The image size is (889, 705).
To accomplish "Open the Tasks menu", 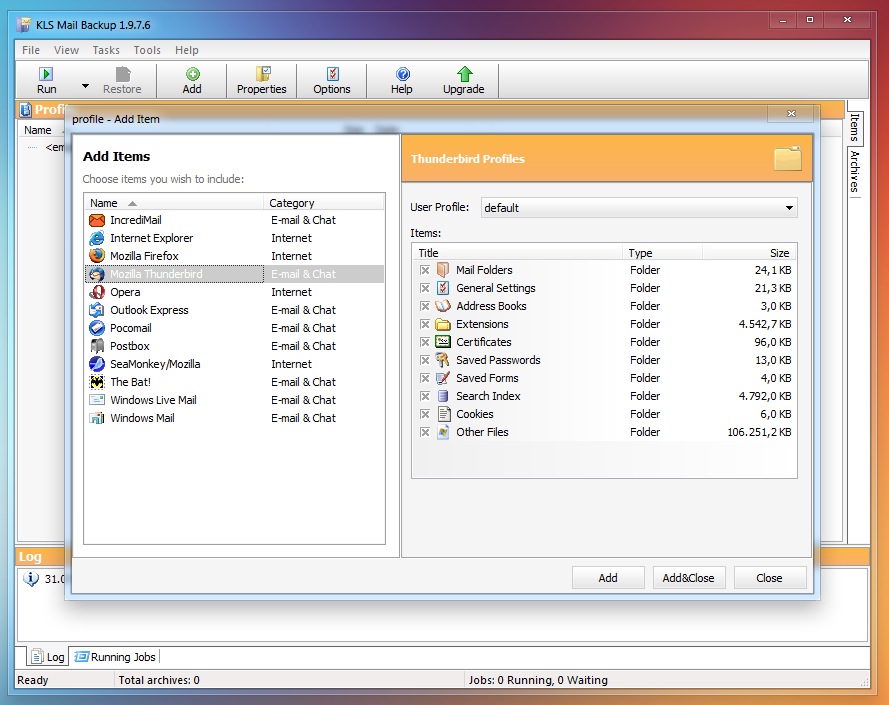I will click(106, 50).
